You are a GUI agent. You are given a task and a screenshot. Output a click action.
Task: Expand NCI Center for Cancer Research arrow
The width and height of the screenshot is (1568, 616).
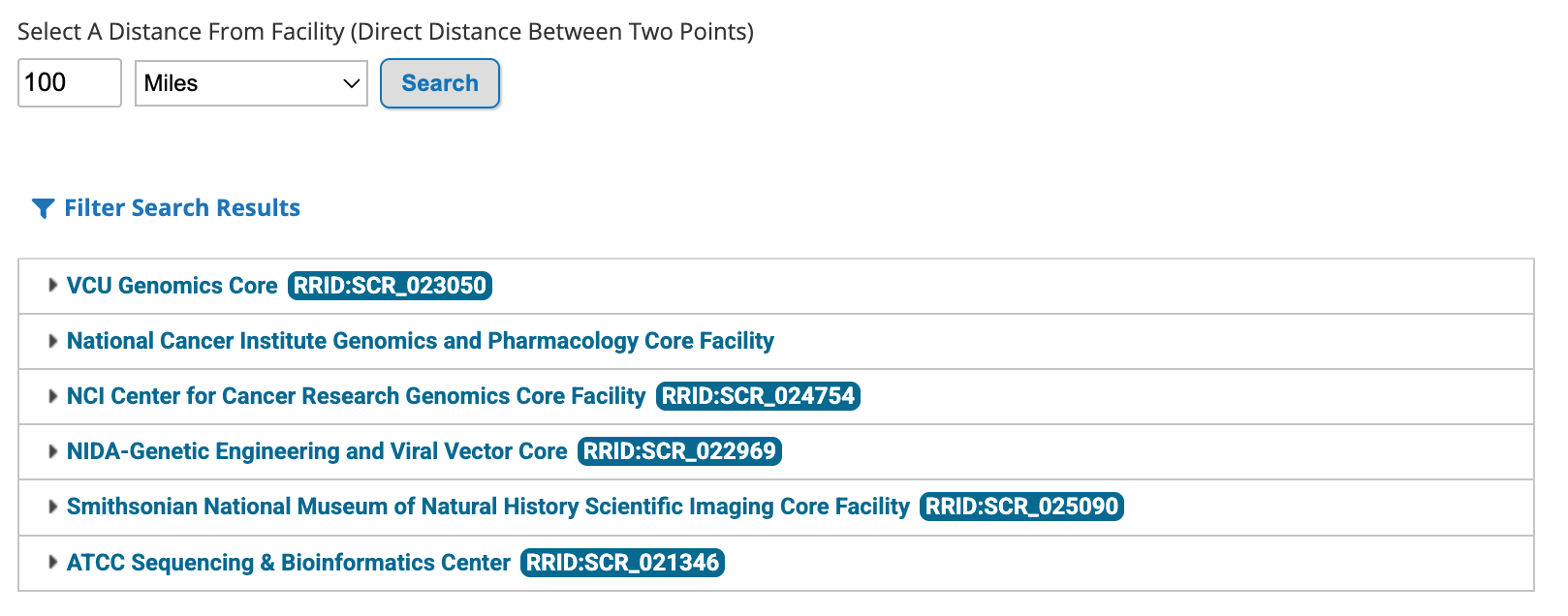(52, 396)
